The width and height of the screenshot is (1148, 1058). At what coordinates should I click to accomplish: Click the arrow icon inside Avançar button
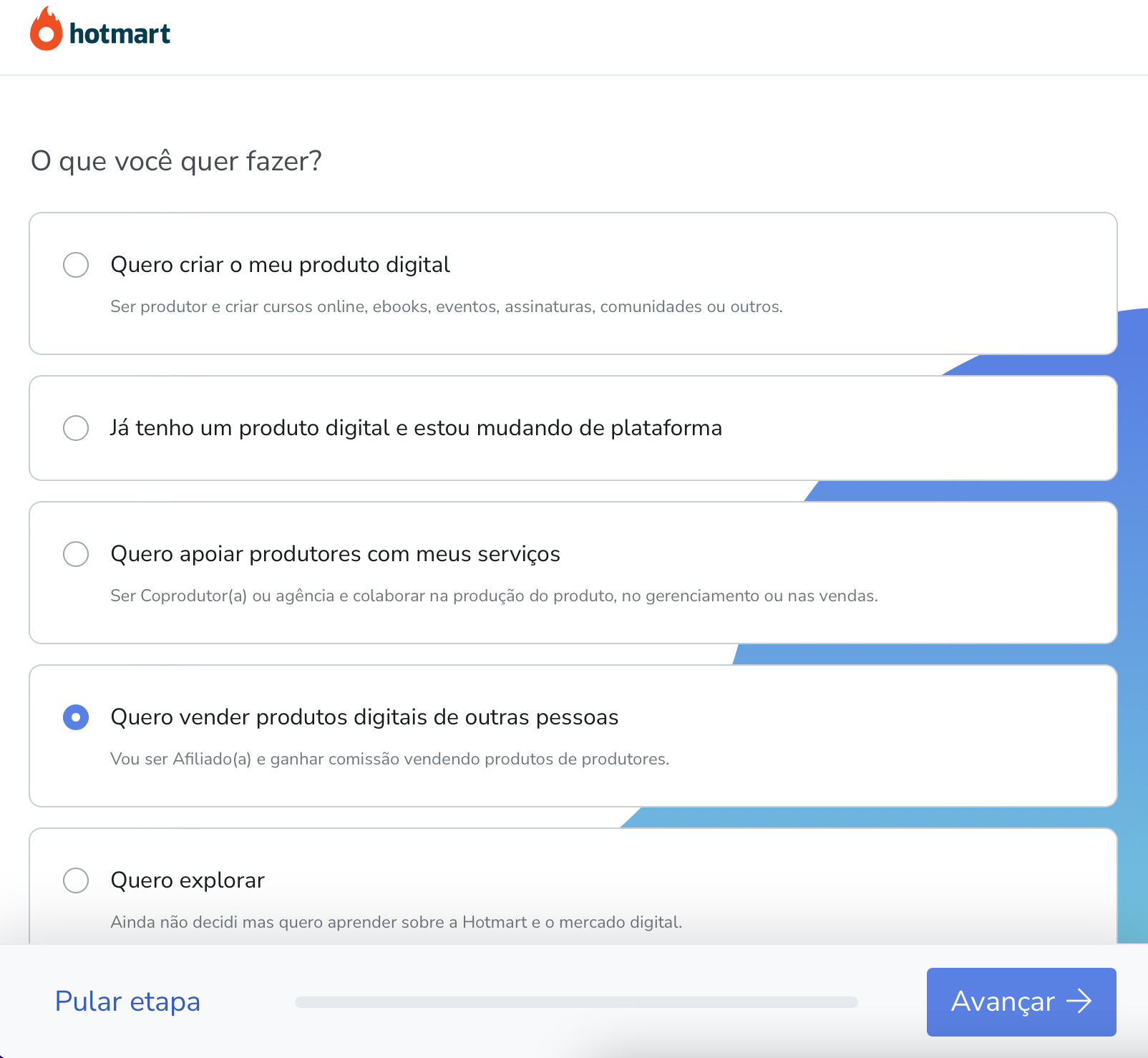click(1081, 1002)
